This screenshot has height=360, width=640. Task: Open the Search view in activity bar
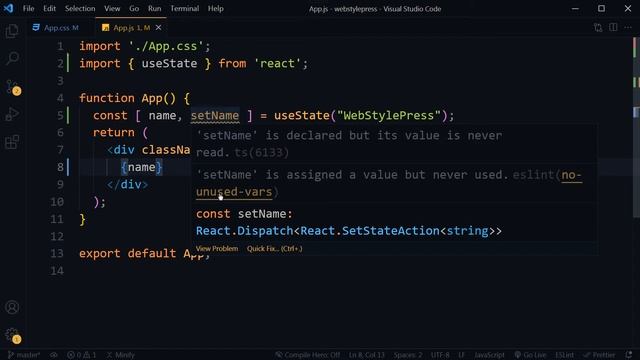pos(12,58)
